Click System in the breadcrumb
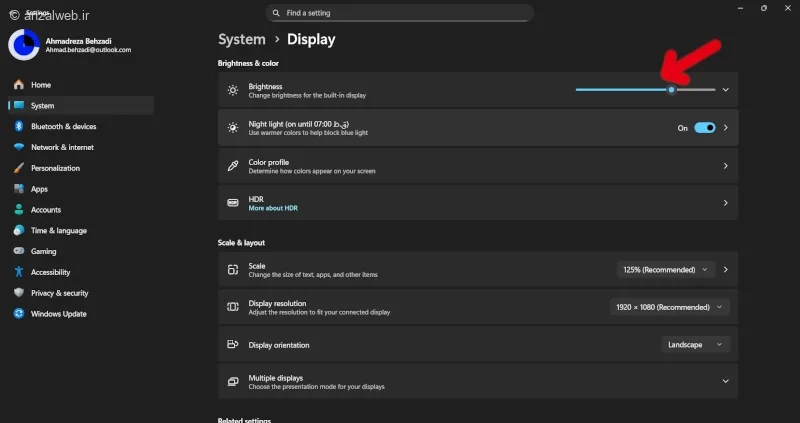 (241, 40)
